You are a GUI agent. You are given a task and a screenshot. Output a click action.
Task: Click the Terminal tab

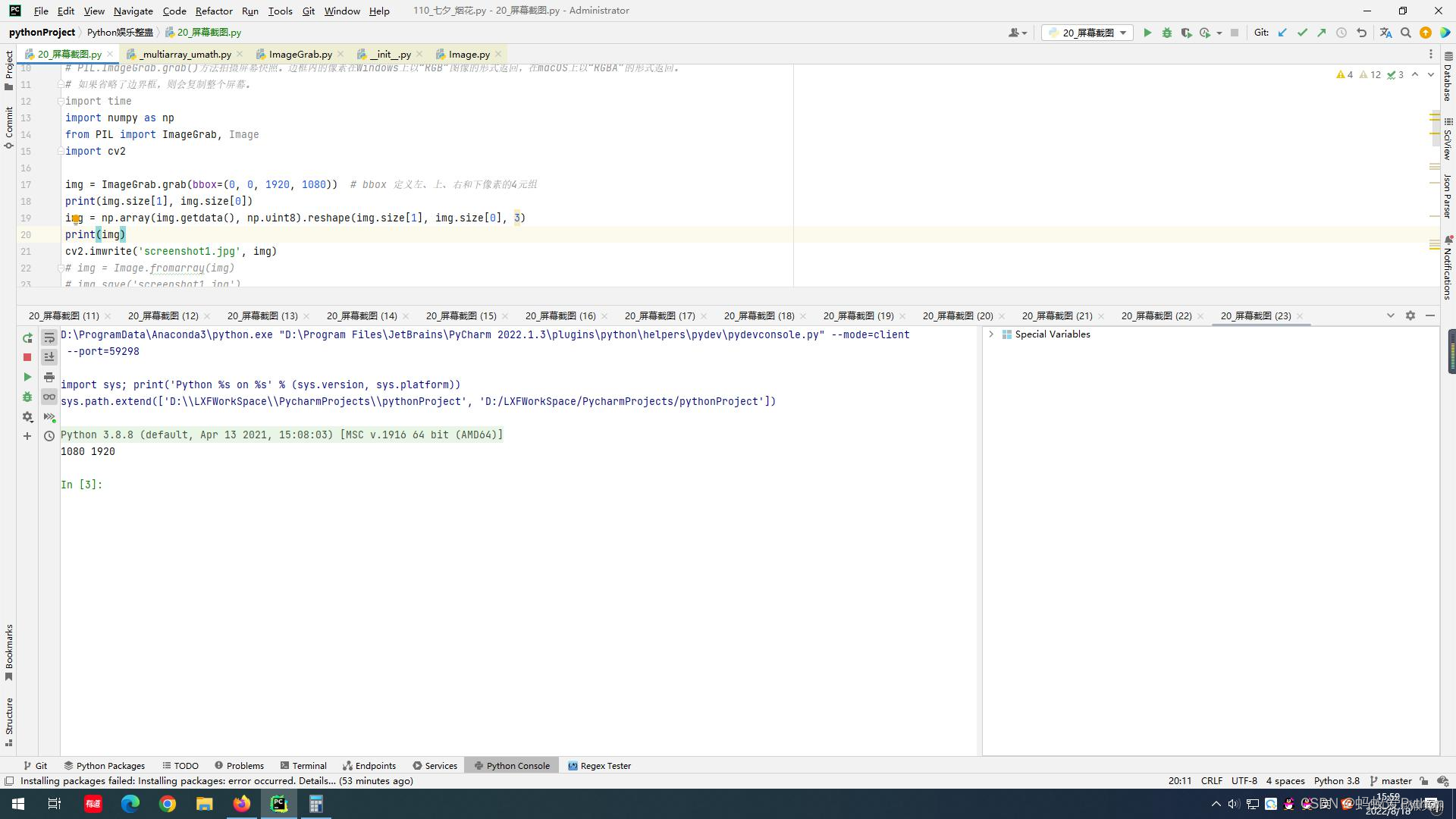(x=310, y=766)
